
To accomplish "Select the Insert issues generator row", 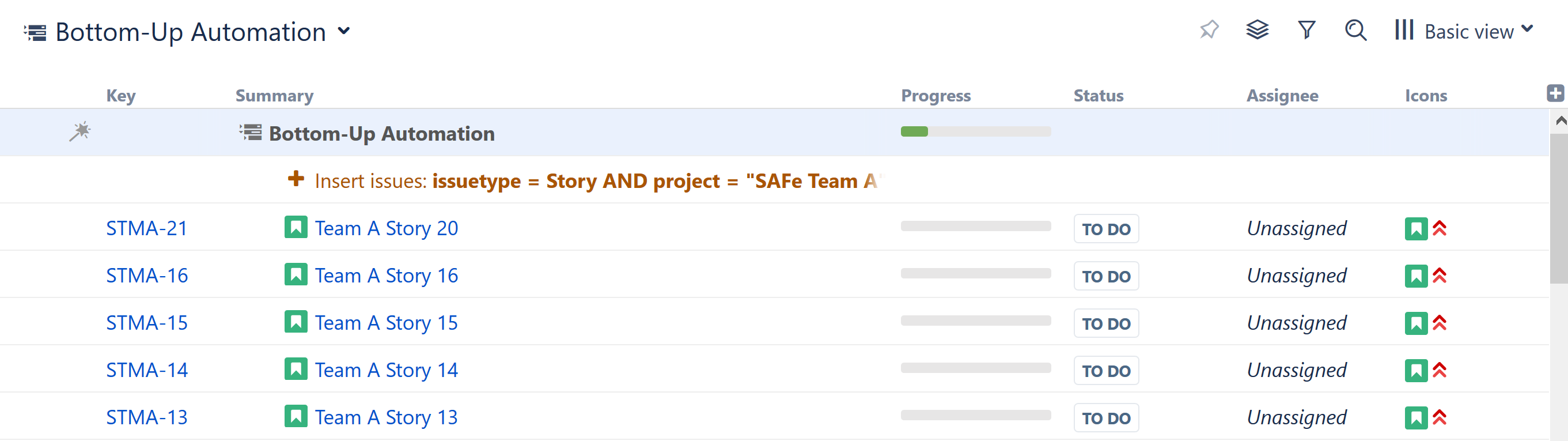I will [584, 181].
